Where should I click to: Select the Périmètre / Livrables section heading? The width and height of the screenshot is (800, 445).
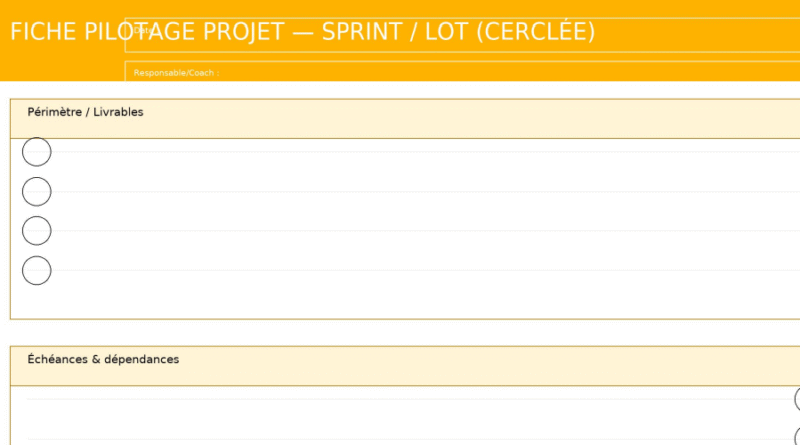click(86, 112)
